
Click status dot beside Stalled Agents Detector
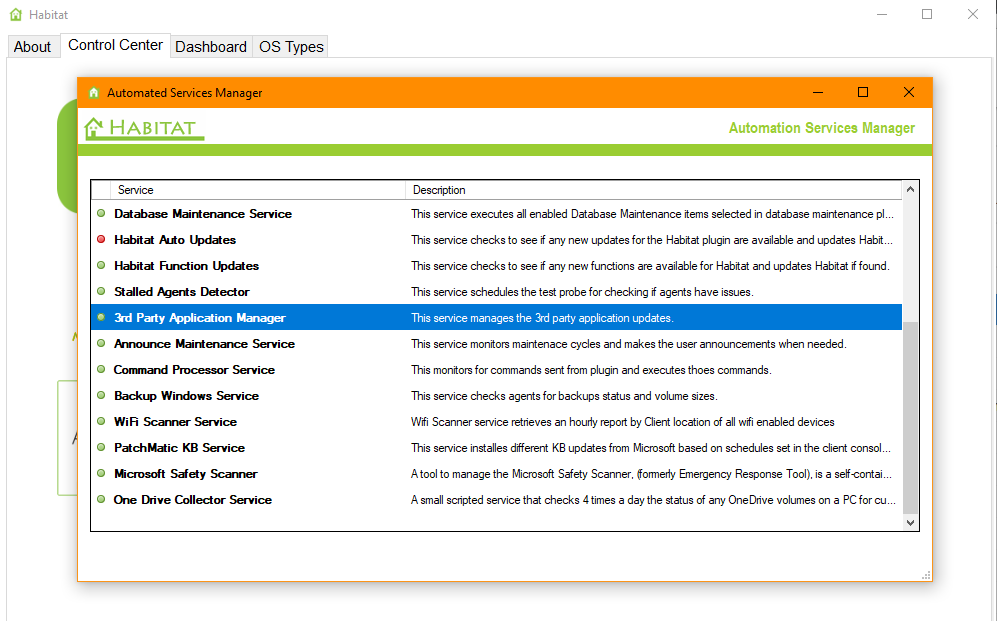(x=101, y=292)
